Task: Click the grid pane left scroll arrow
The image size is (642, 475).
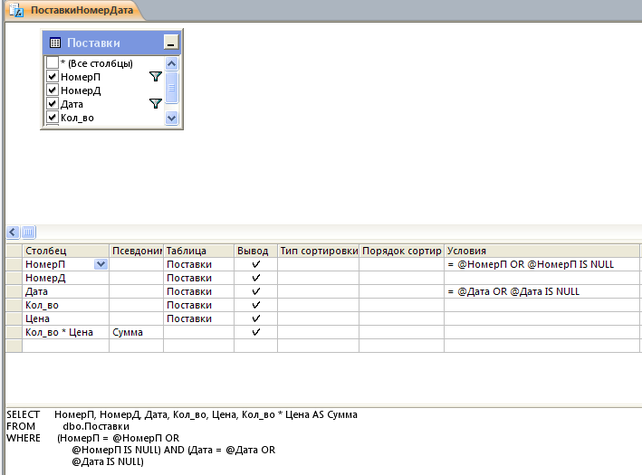Action: point(12,232)
